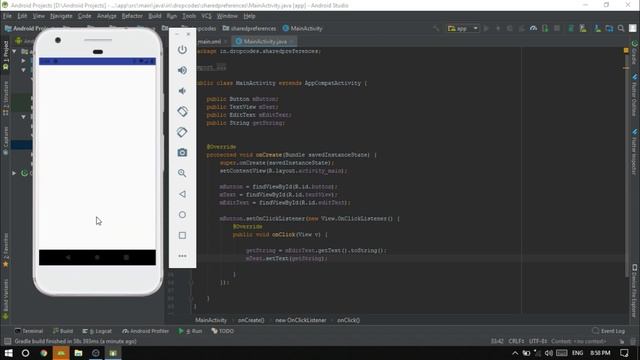Open the Windows Start menu
This screenshot has width=640, height=360.
[8, 353]
